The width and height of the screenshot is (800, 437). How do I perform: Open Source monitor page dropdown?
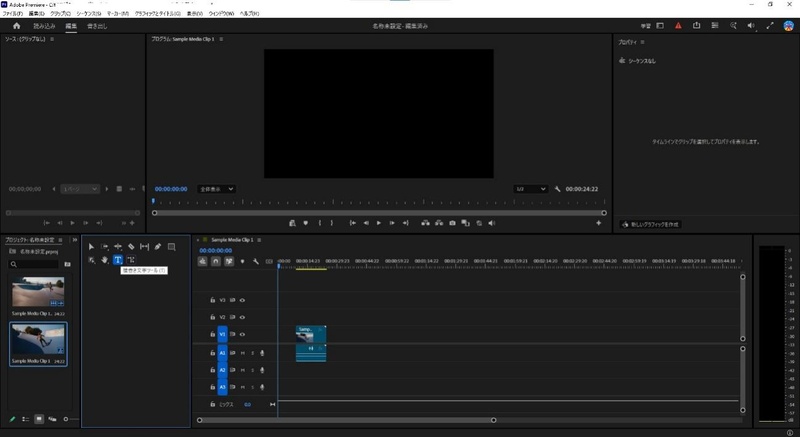[x=80, y=189]
